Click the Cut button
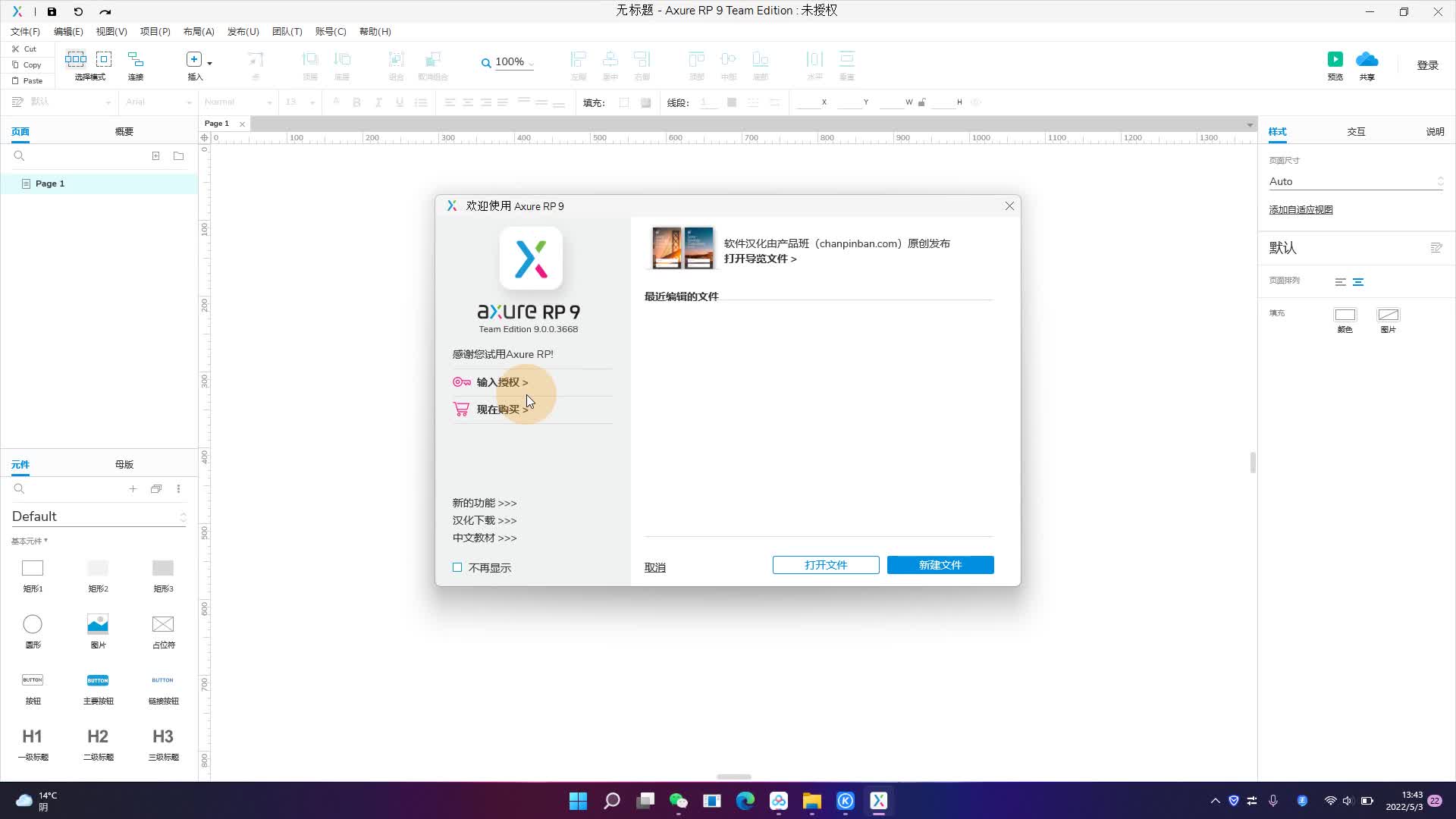 (x=24, y=49)
